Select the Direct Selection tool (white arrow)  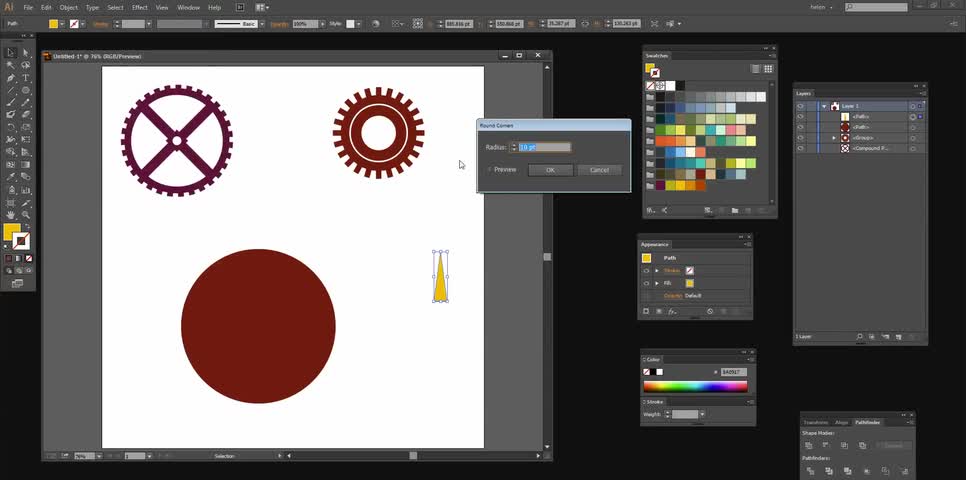point(26,53)
